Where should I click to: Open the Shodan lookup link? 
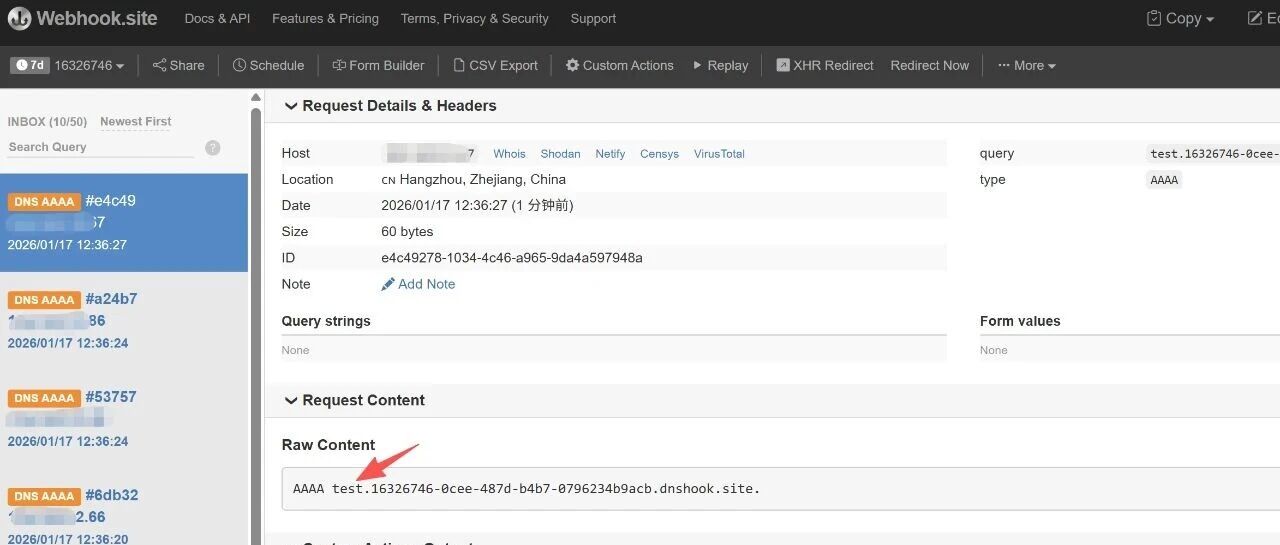tap(560, 154)
